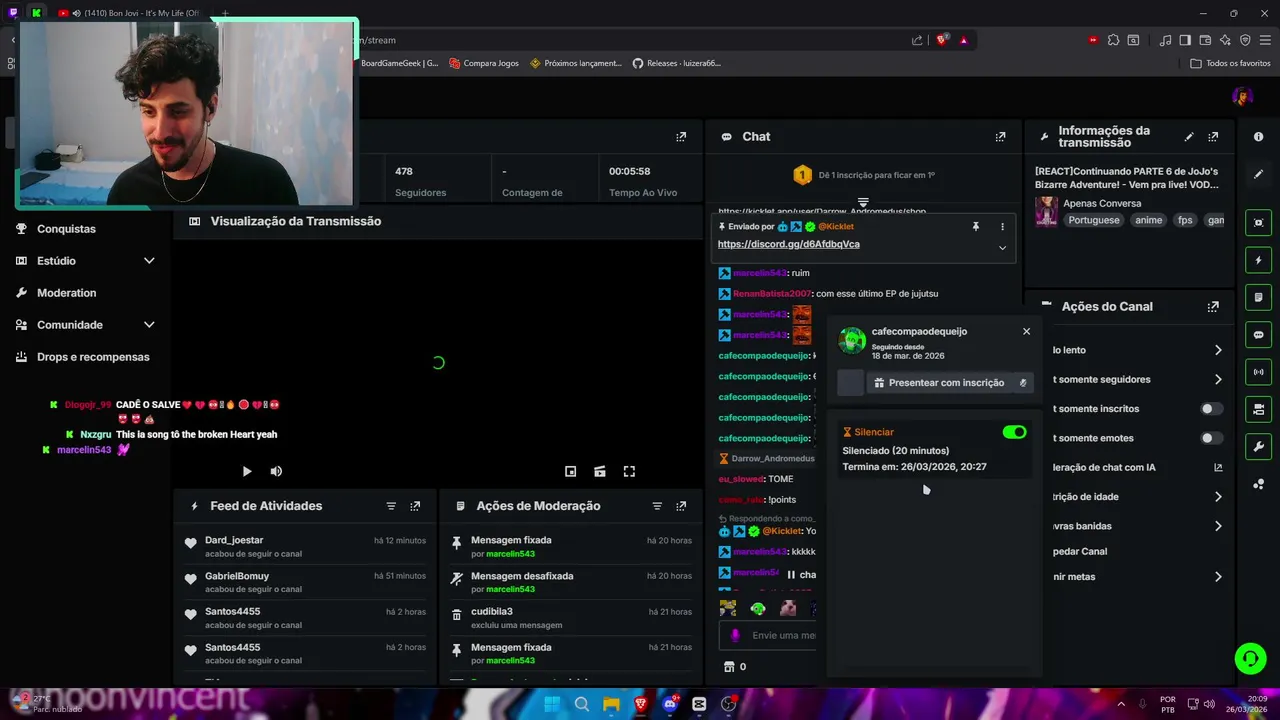Pop out the Informações da transmissão panel
Screen dimensions: 1280x720
pos(1213,137)
